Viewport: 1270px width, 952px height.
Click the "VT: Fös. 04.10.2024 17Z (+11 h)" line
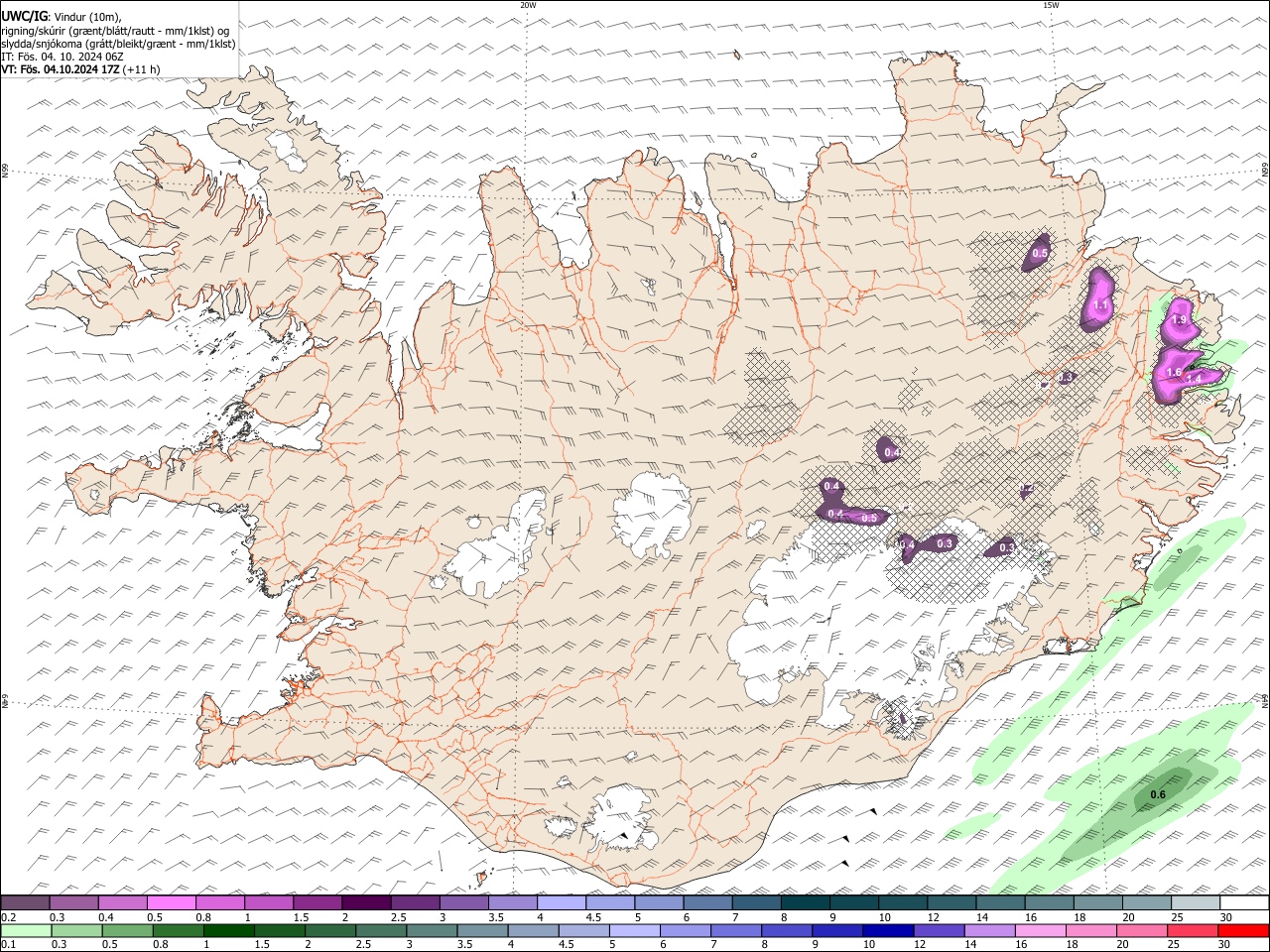(80, 69)
